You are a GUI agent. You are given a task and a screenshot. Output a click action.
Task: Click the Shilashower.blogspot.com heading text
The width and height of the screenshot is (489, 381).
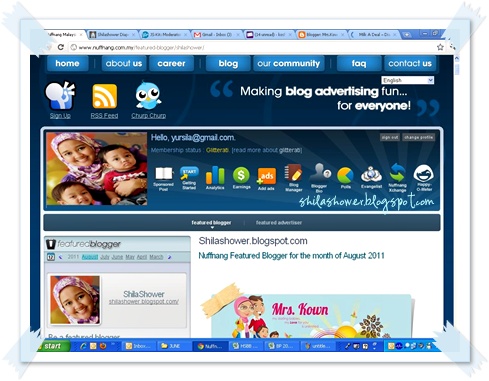[x=253, y=241]
